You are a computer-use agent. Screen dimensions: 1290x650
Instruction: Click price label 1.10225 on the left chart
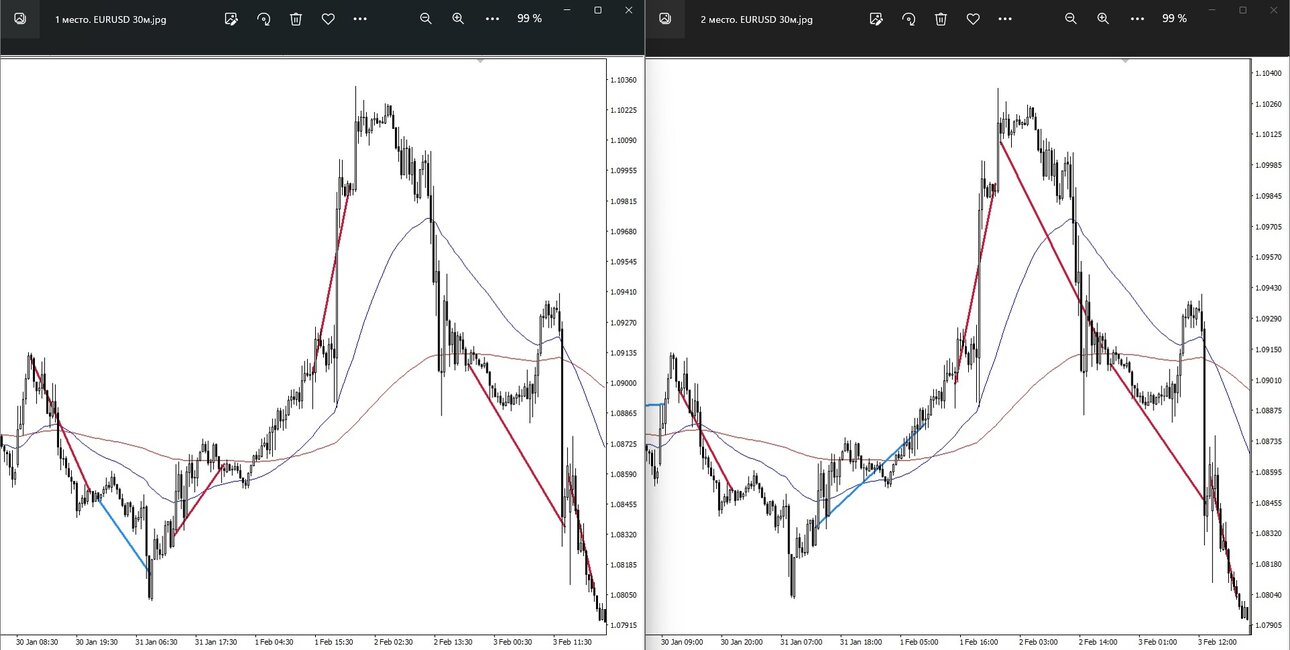[x=624, y=110]
